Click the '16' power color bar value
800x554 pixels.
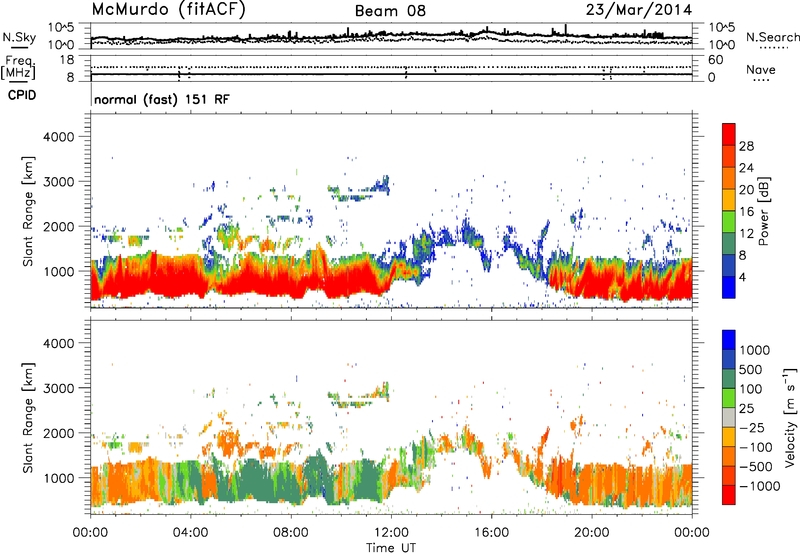[x=746, y=212]
